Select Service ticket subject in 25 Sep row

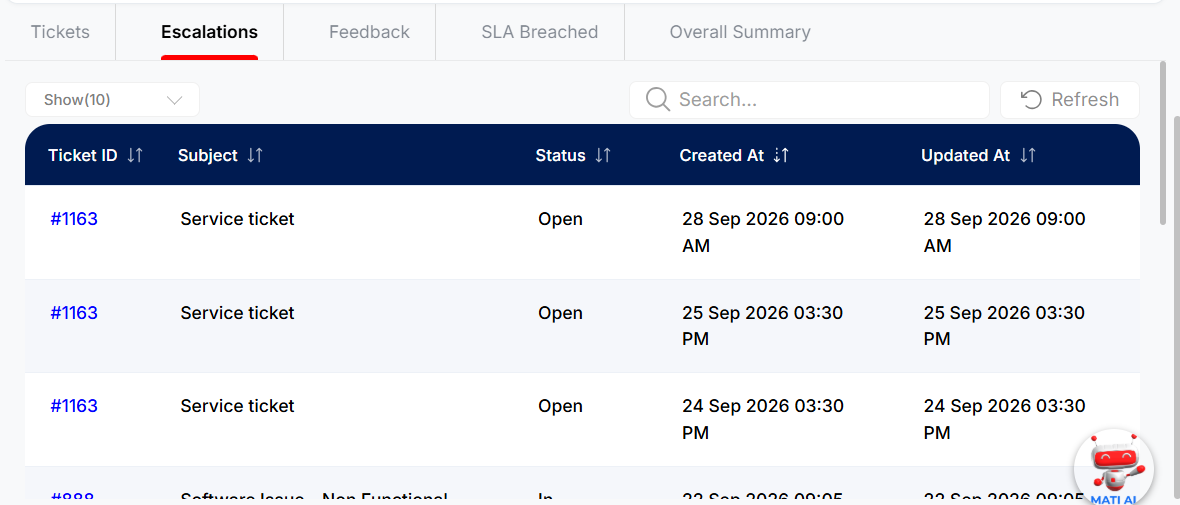point(237,312)
